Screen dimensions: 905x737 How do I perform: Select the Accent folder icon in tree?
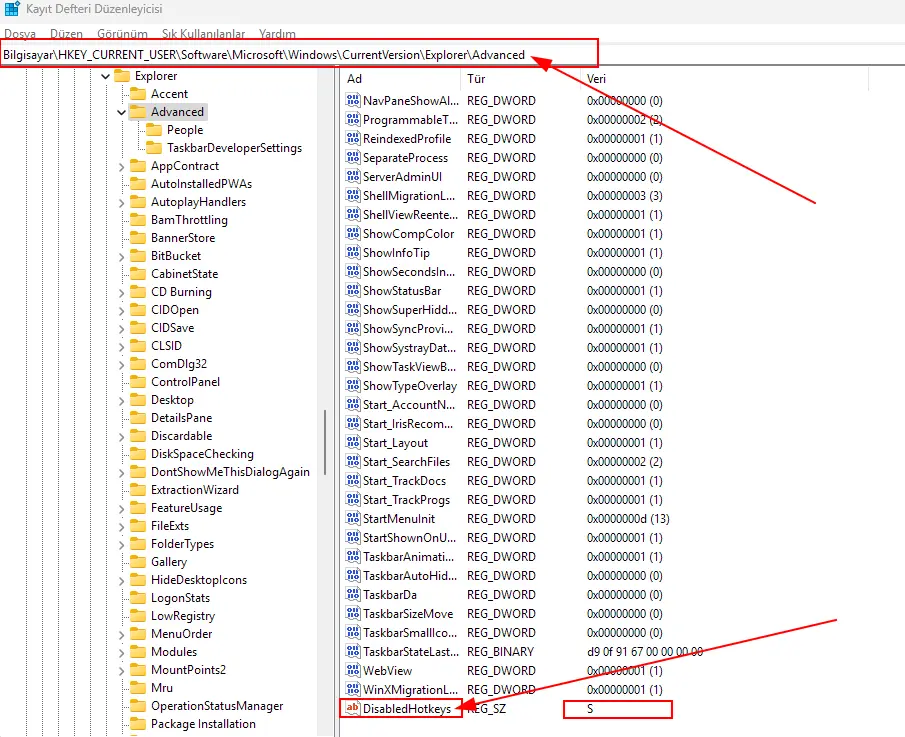(x=138, y=93)
